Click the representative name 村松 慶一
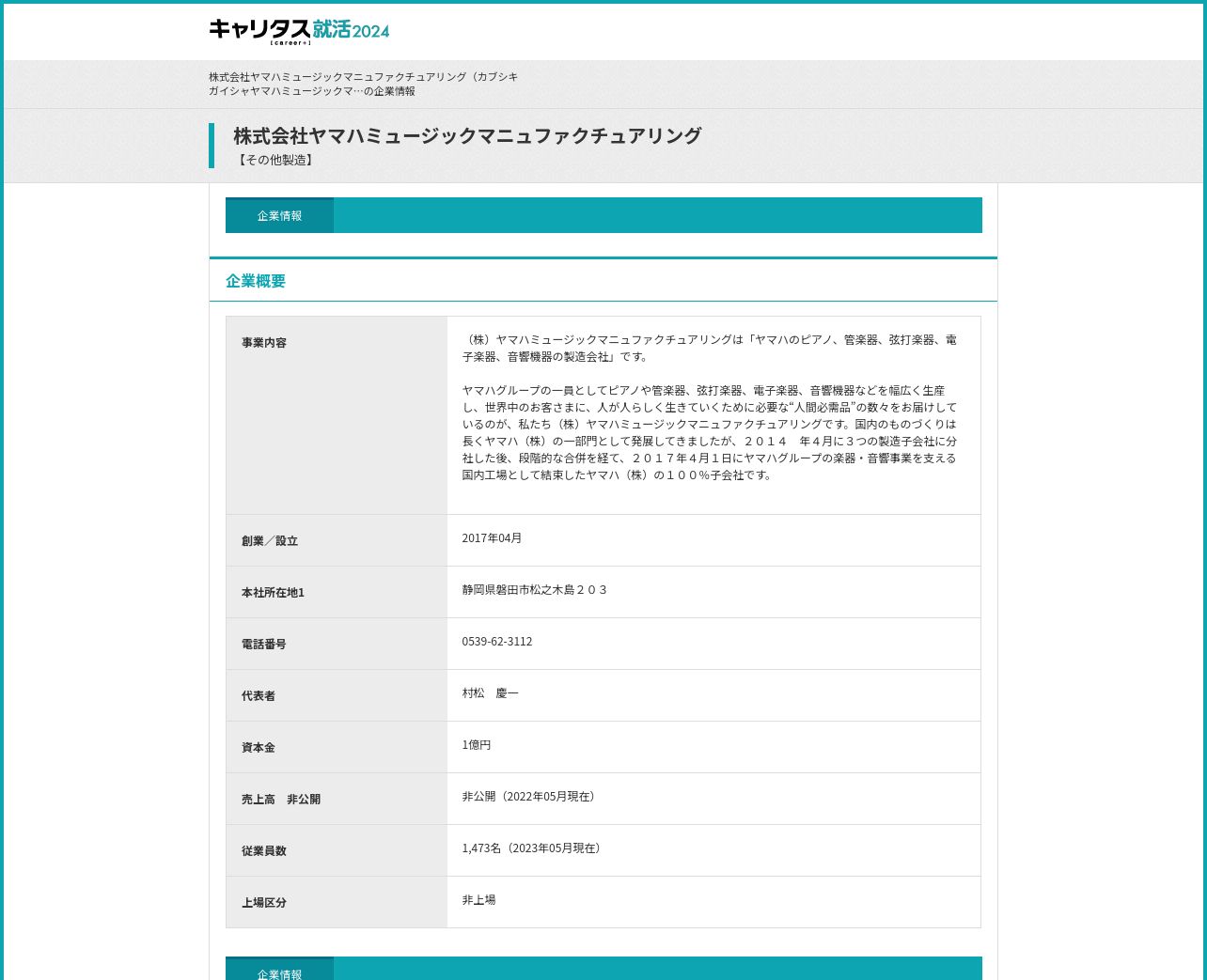 pyautogui.click(x=490, y=693)
